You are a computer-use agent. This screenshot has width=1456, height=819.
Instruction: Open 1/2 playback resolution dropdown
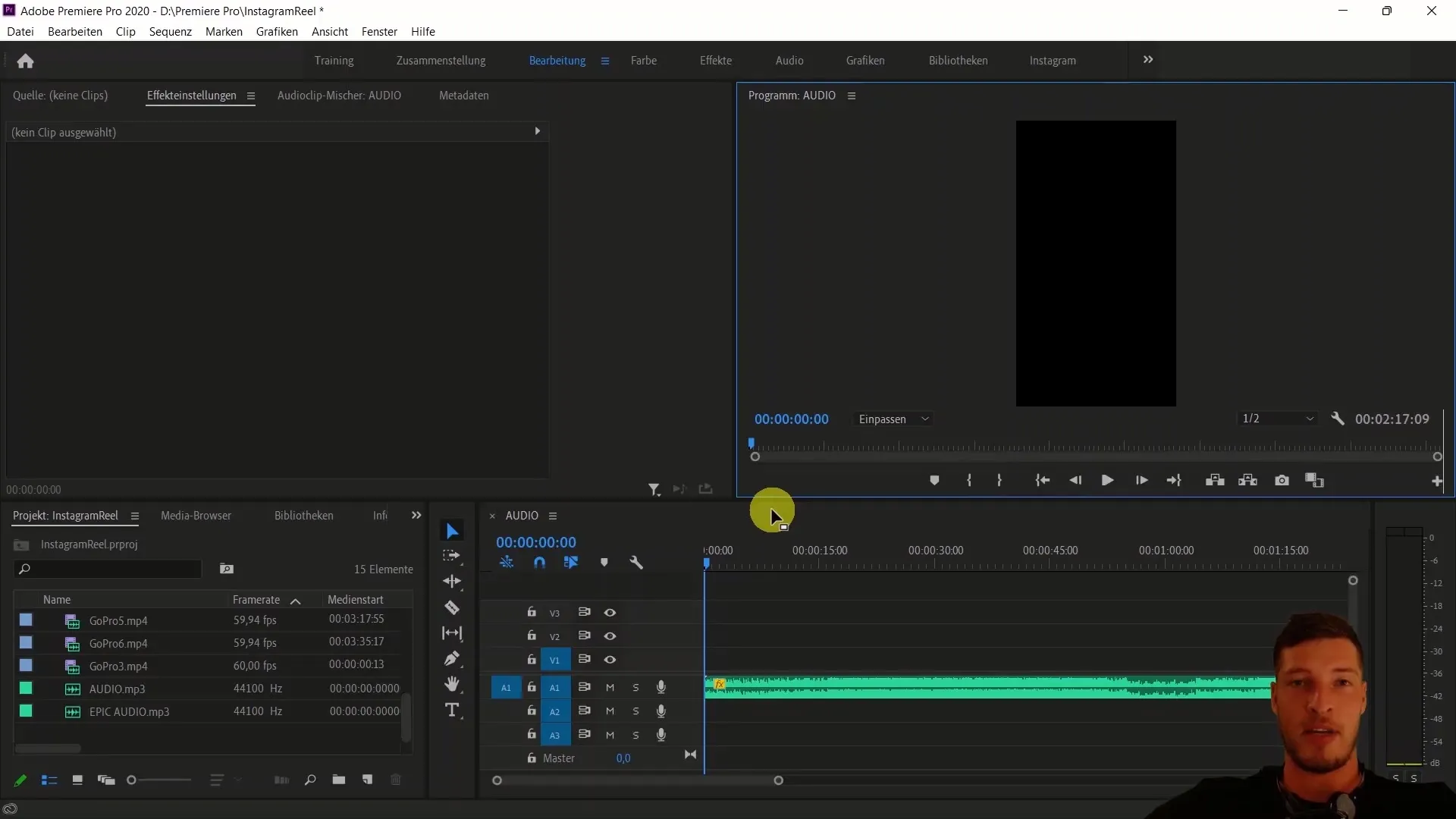point(1278,419)
